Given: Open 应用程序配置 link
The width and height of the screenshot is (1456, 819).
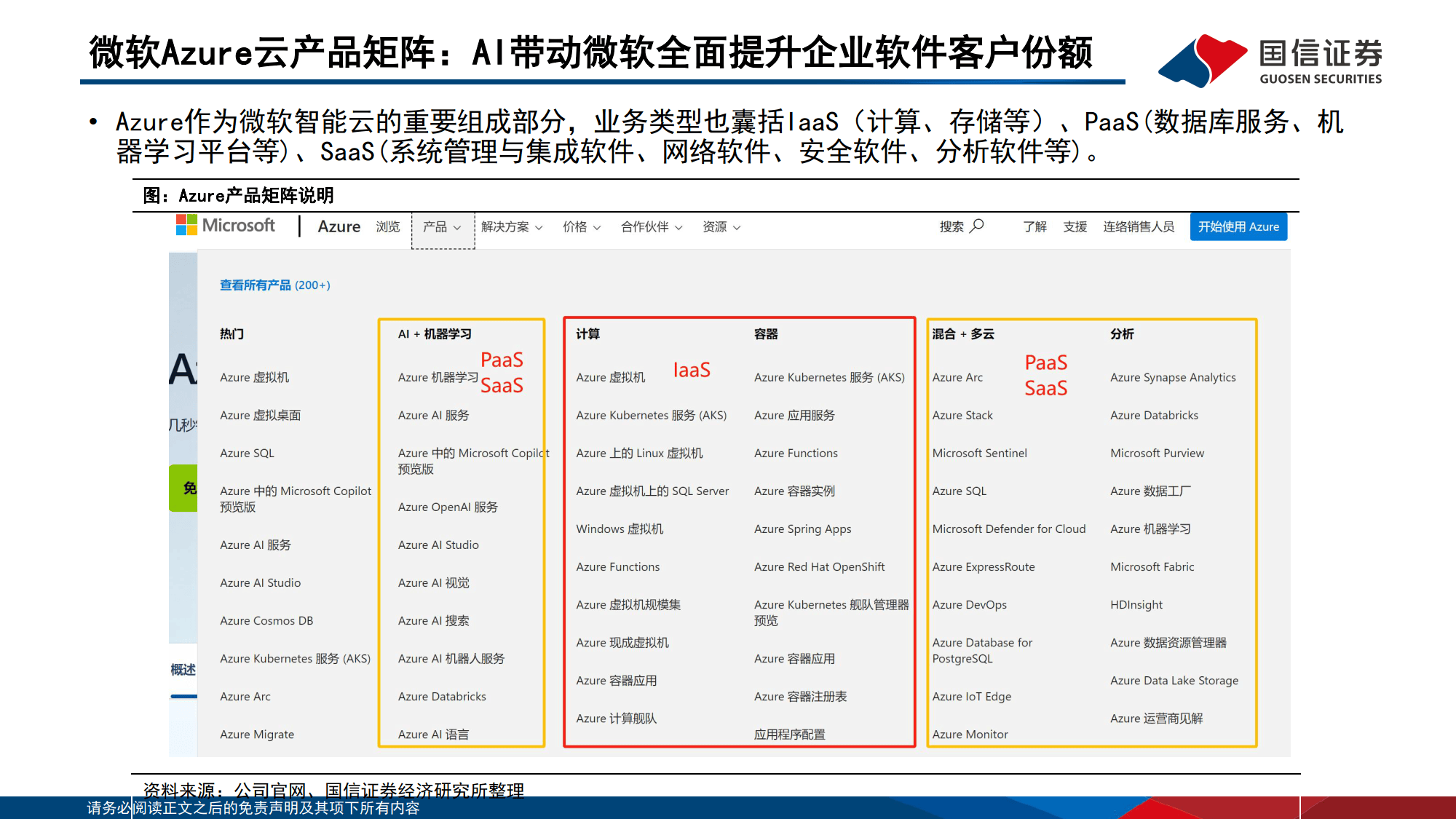Looking at the screenshot, I should [x=790, y=735].
